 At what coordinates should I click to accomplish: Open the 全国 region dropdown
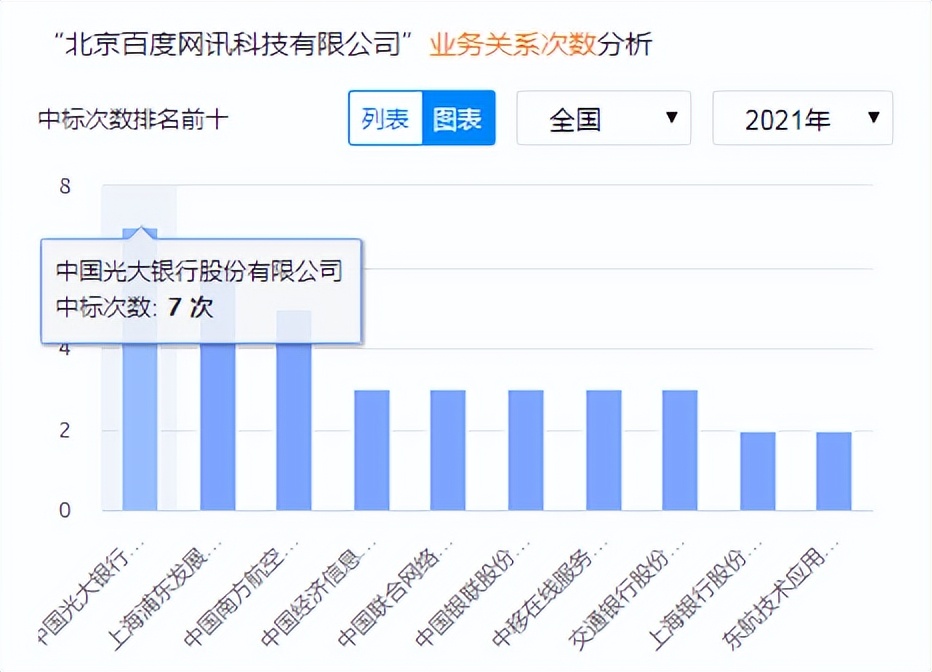pos(602,117)
